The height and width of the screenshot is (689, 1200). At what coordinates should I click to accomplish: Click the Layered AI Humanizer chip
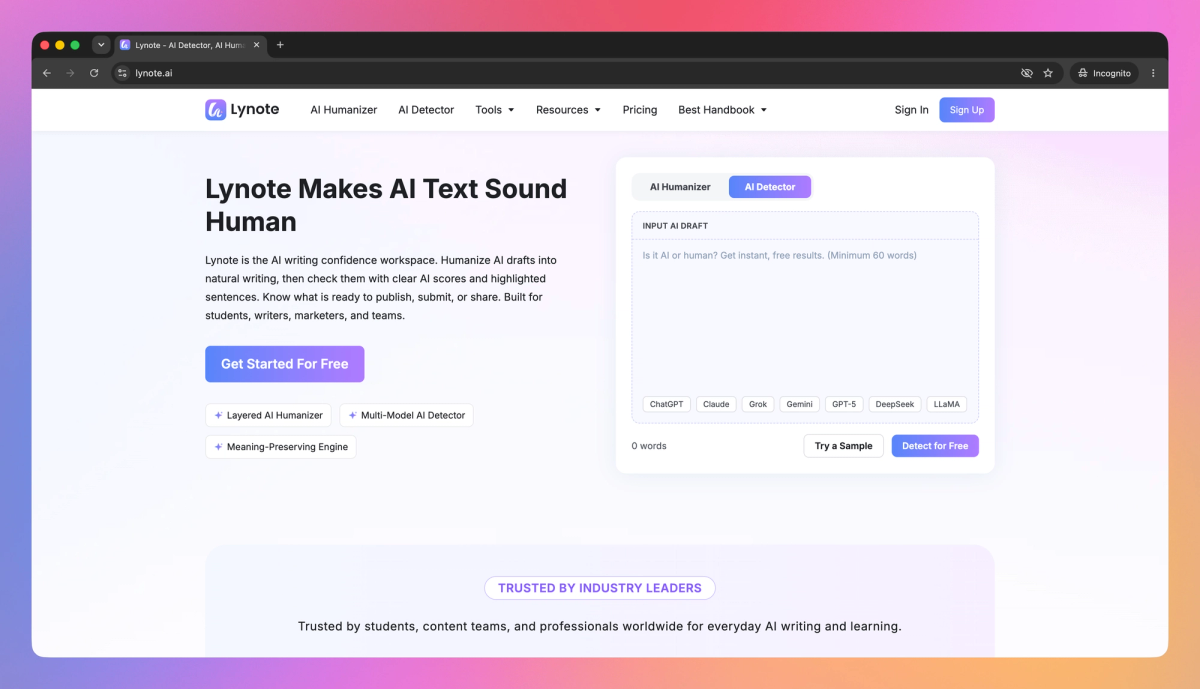coord(268,415)
